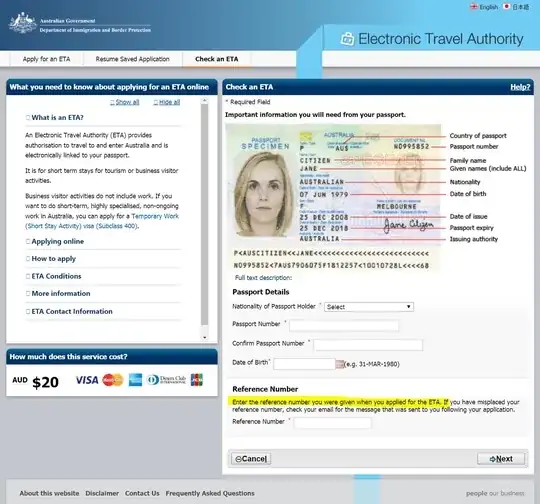Click the Passport Number input field

(344, 325)
